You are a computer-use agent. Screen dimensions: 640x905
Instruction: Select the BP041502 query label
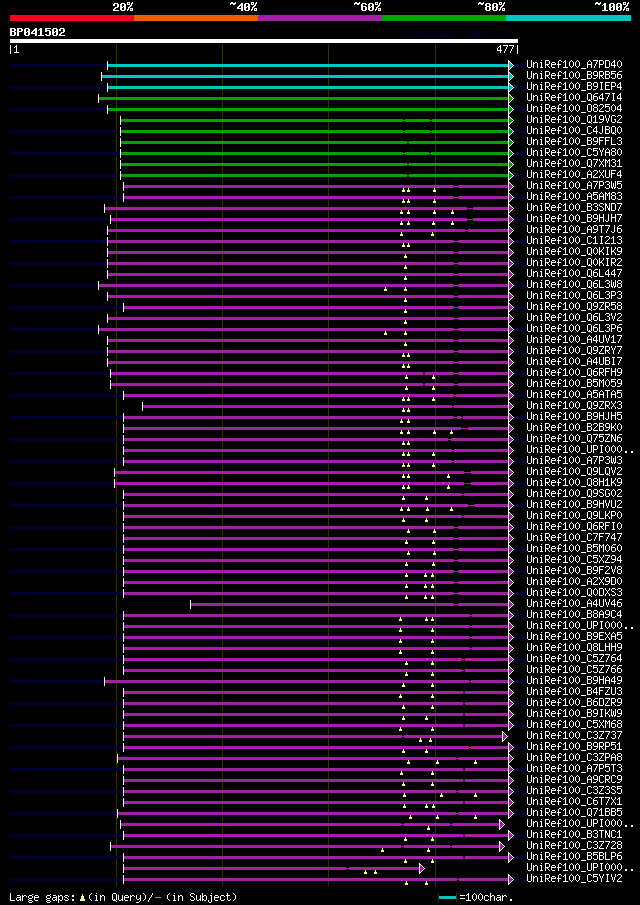coord(38,32)
